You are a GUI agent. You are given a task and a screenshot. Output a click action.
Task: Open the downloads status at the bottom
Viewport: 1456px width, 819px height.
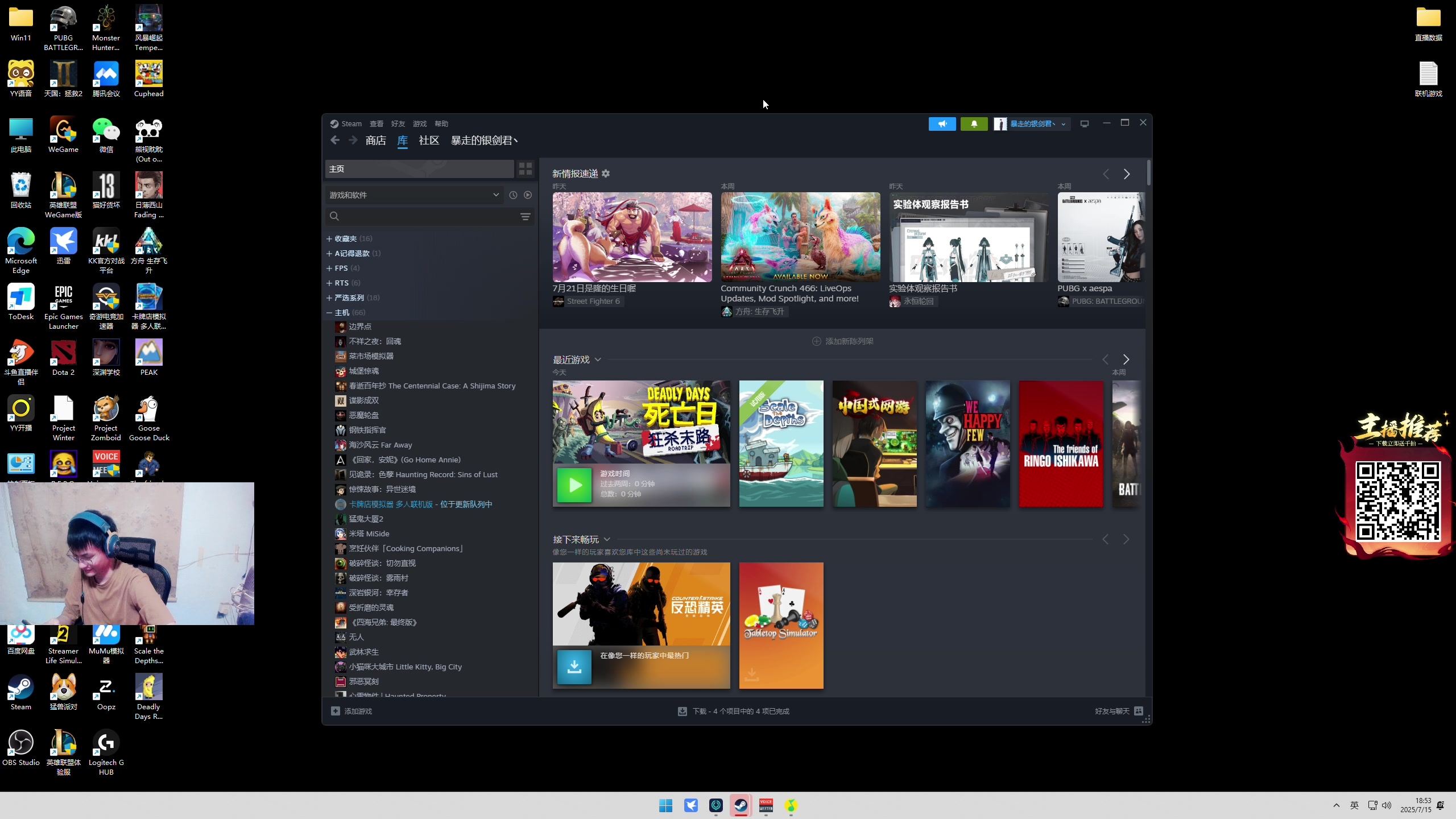coord(734,711)
